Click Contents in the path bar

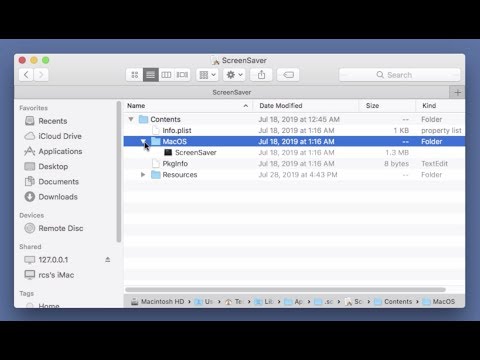[398, 301]
